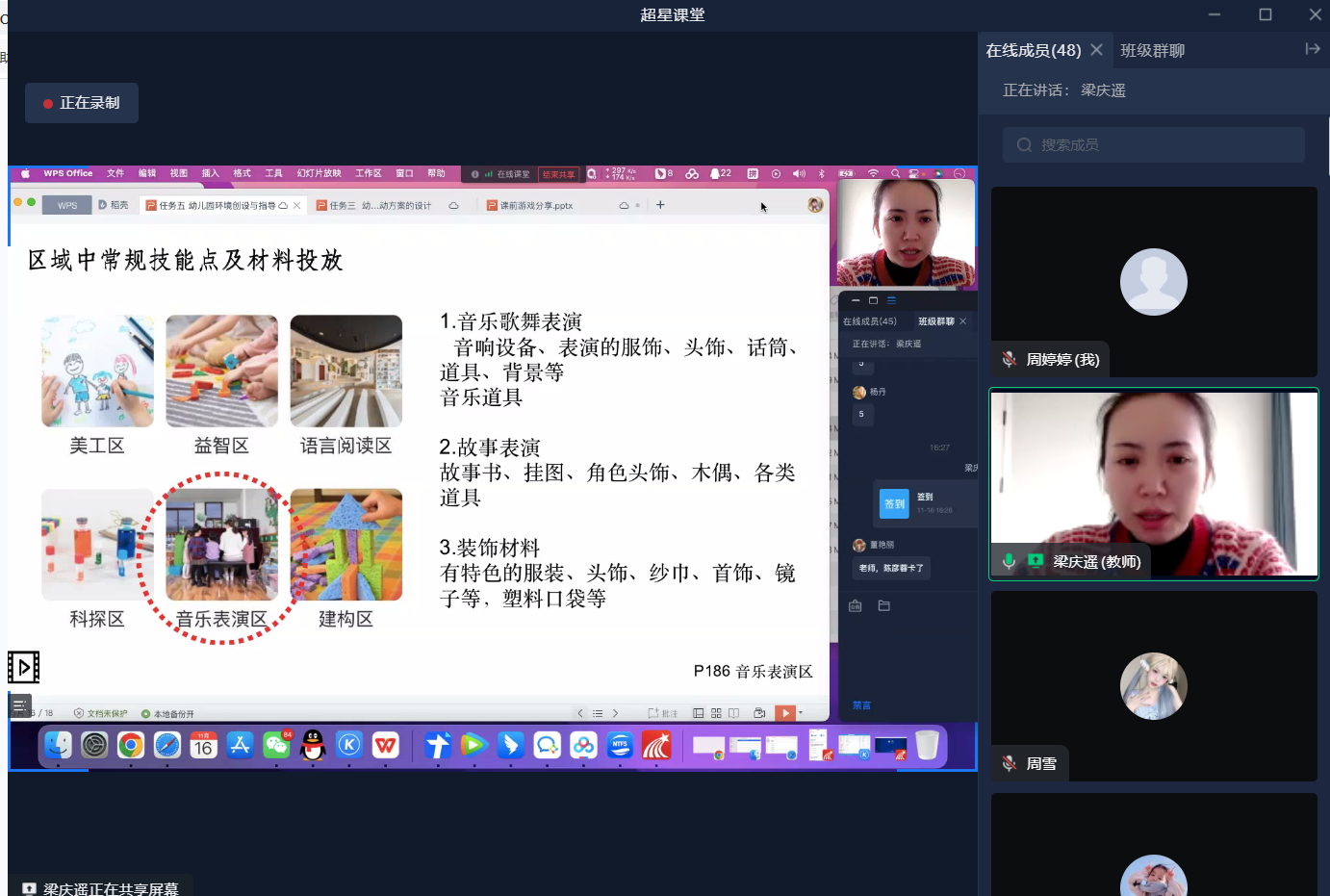Collapse the right member panel with the arrow icon

coord(1313,48)
